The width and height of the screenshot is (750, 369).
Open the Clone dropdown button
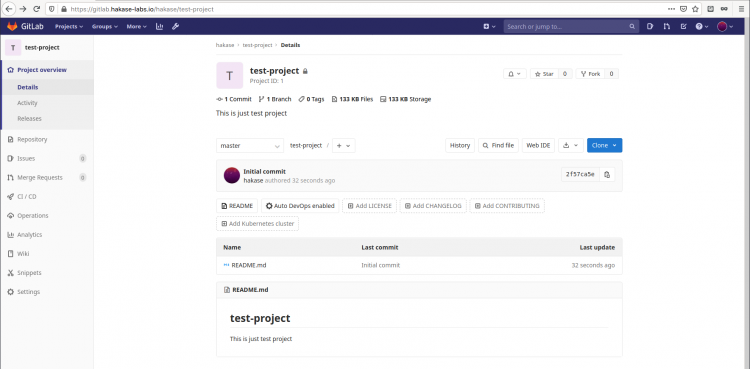(x=605, y=145)
